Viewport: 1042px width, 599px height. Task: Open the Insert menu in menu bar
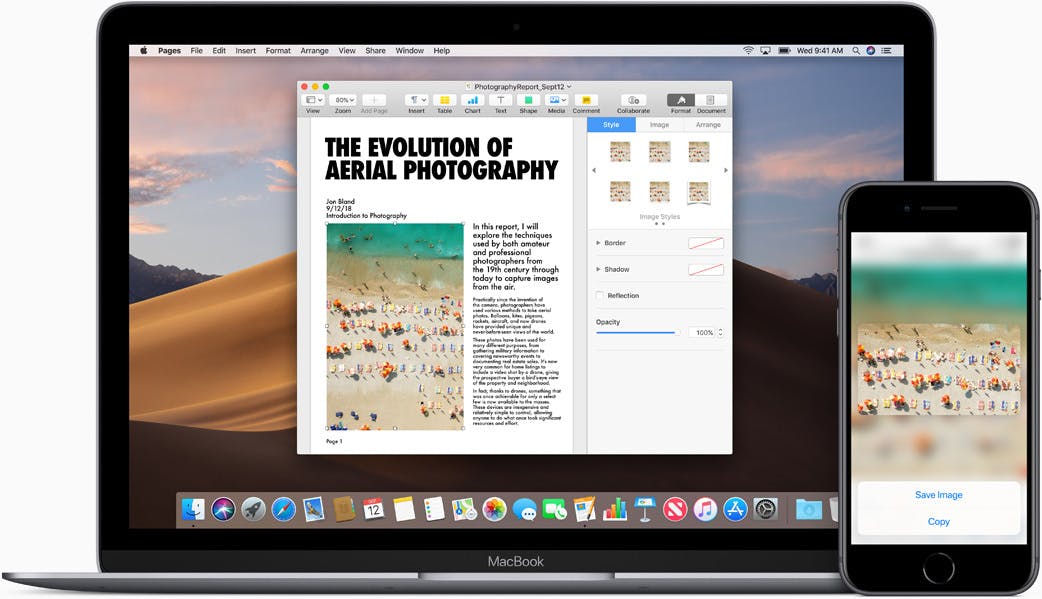point(245,51)
